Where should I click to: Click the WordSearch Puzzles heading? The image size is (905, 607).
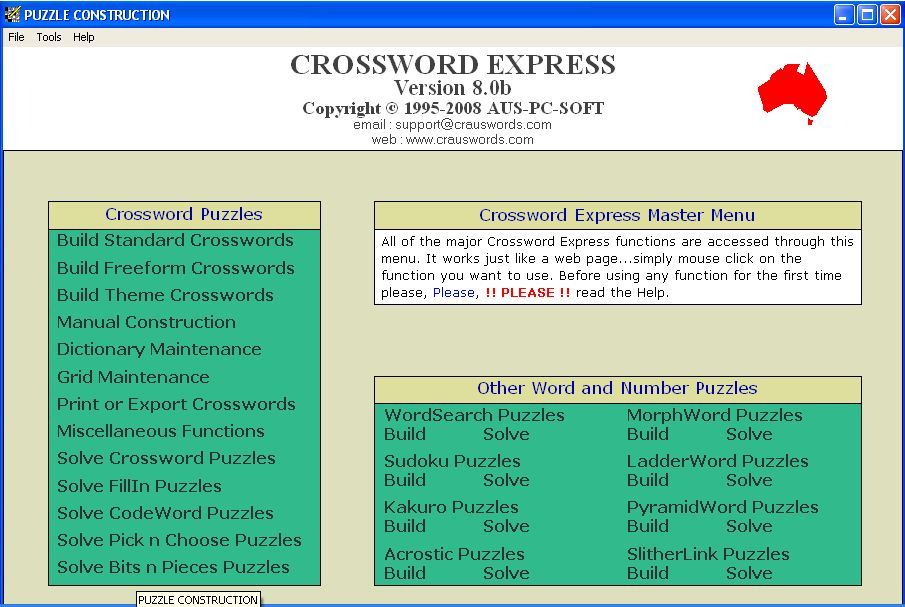474,415
